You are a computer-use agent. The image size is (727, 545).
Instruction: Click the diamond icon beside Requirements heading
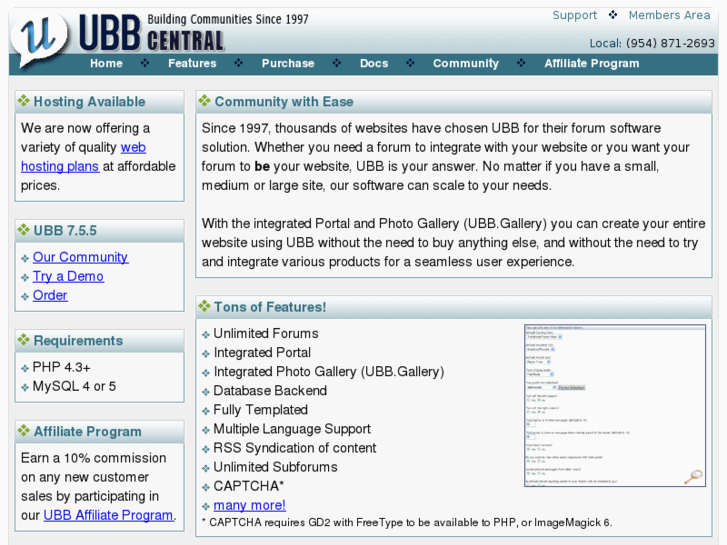click(x=24, y=339)
